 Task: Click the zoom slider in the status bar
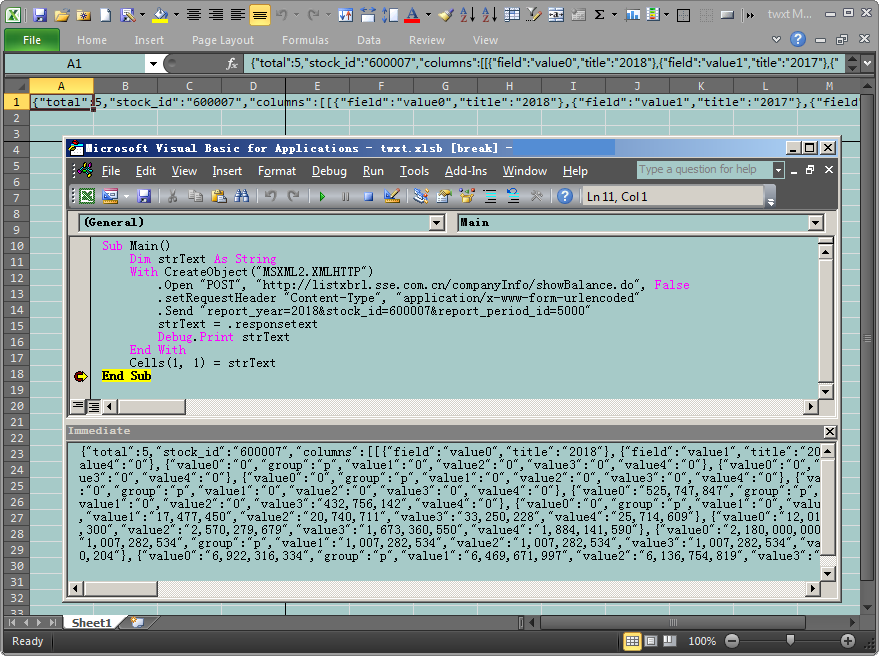tap(790, 641)
